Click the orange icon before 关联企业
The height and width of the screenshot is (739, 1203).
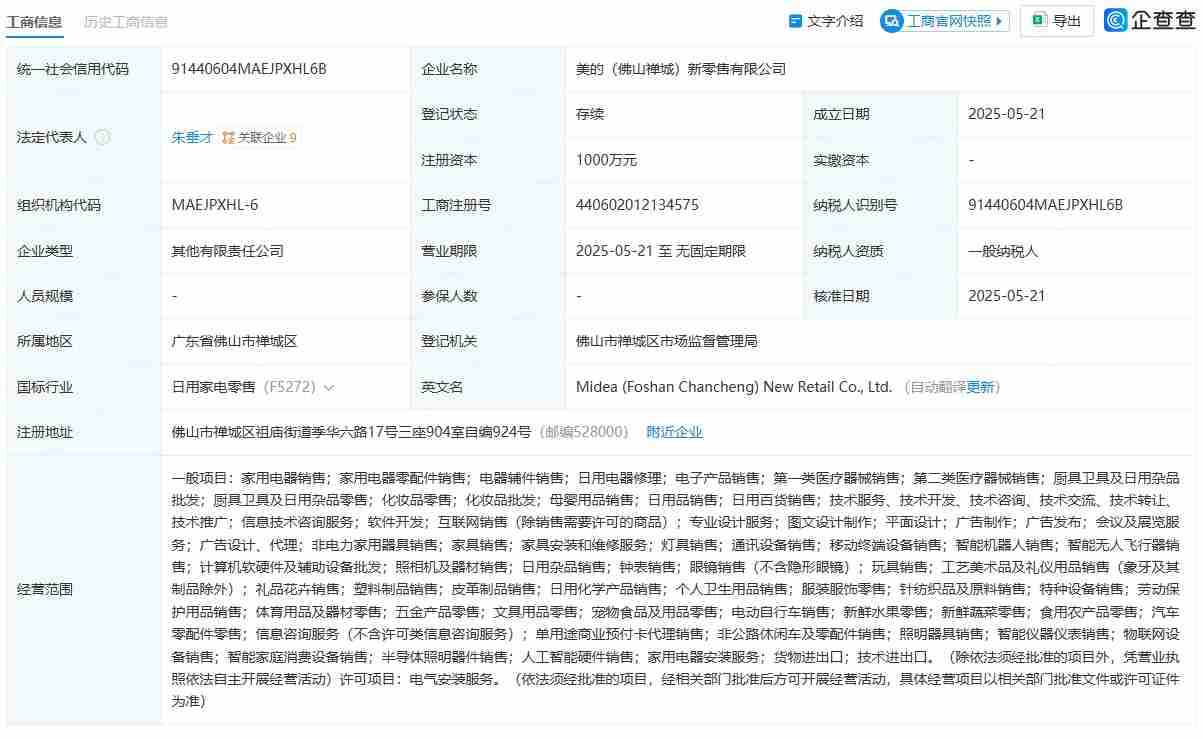[228, 137]
